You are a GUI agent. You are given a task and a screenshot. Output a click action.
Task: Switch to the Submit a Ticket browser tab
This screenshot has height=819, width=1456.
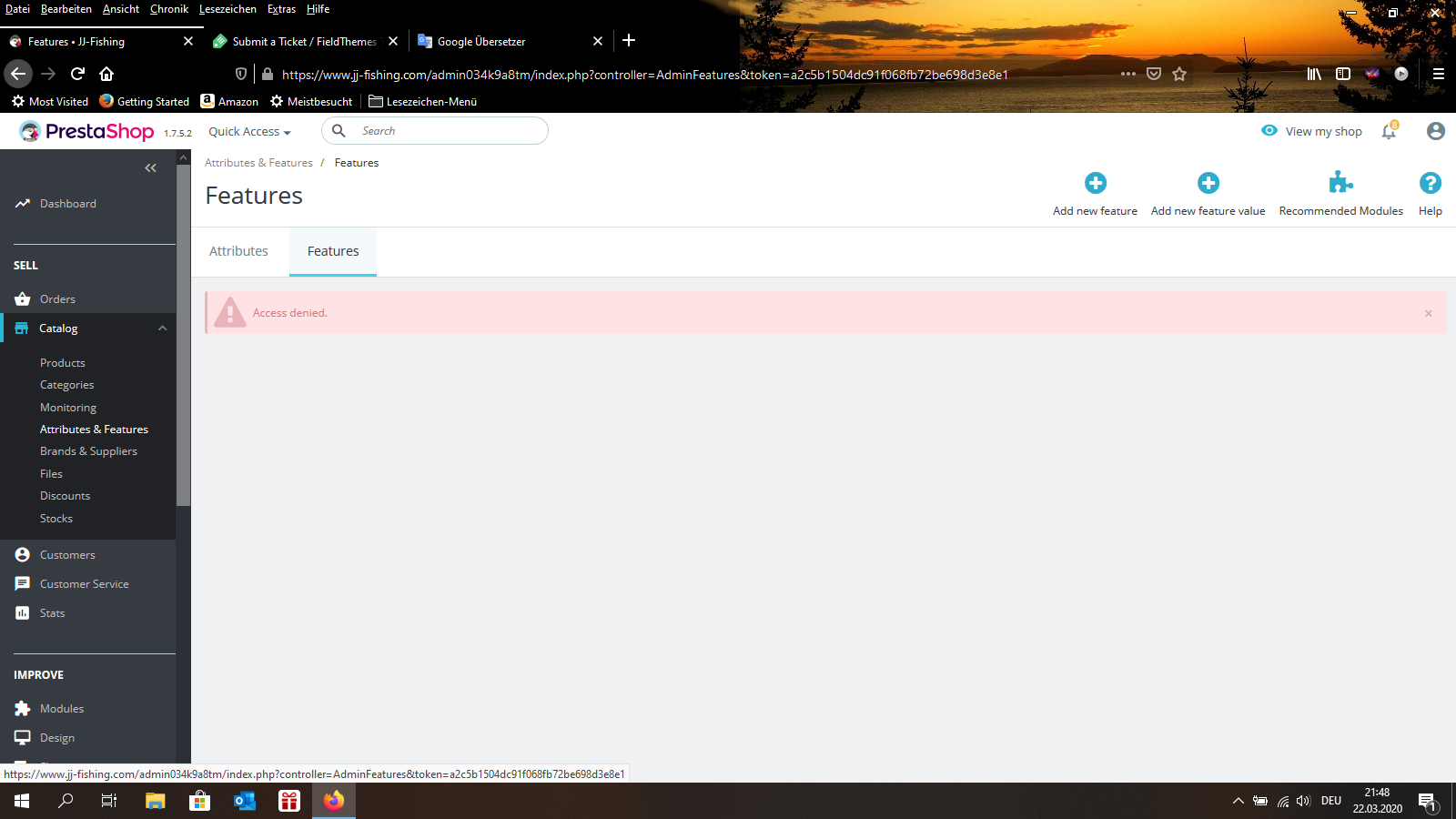coord(304,41)
